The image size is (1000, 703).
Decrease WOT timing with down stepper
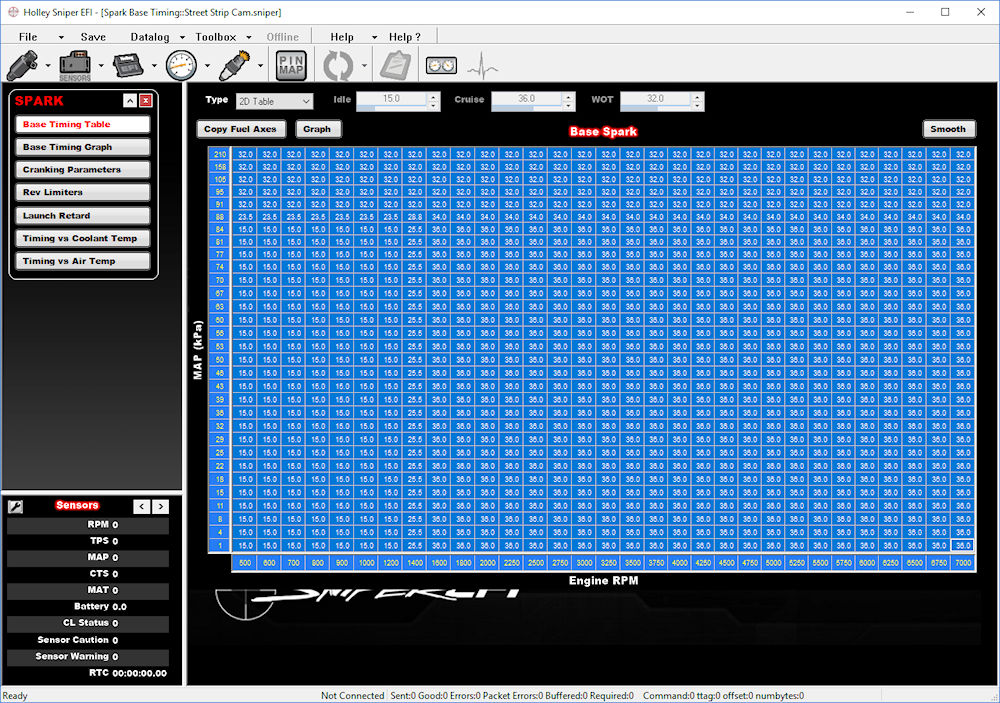pyautogui.click(x=698, y=105)
